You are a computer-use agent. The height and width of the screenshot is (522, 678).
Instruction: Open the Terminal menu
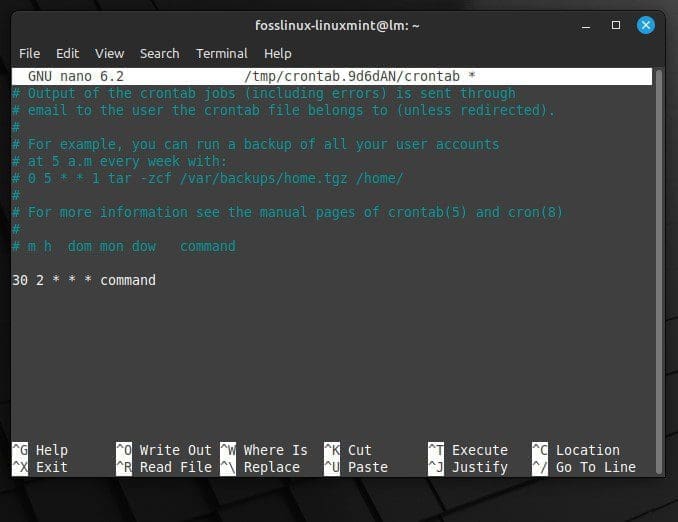coord(222,54)
